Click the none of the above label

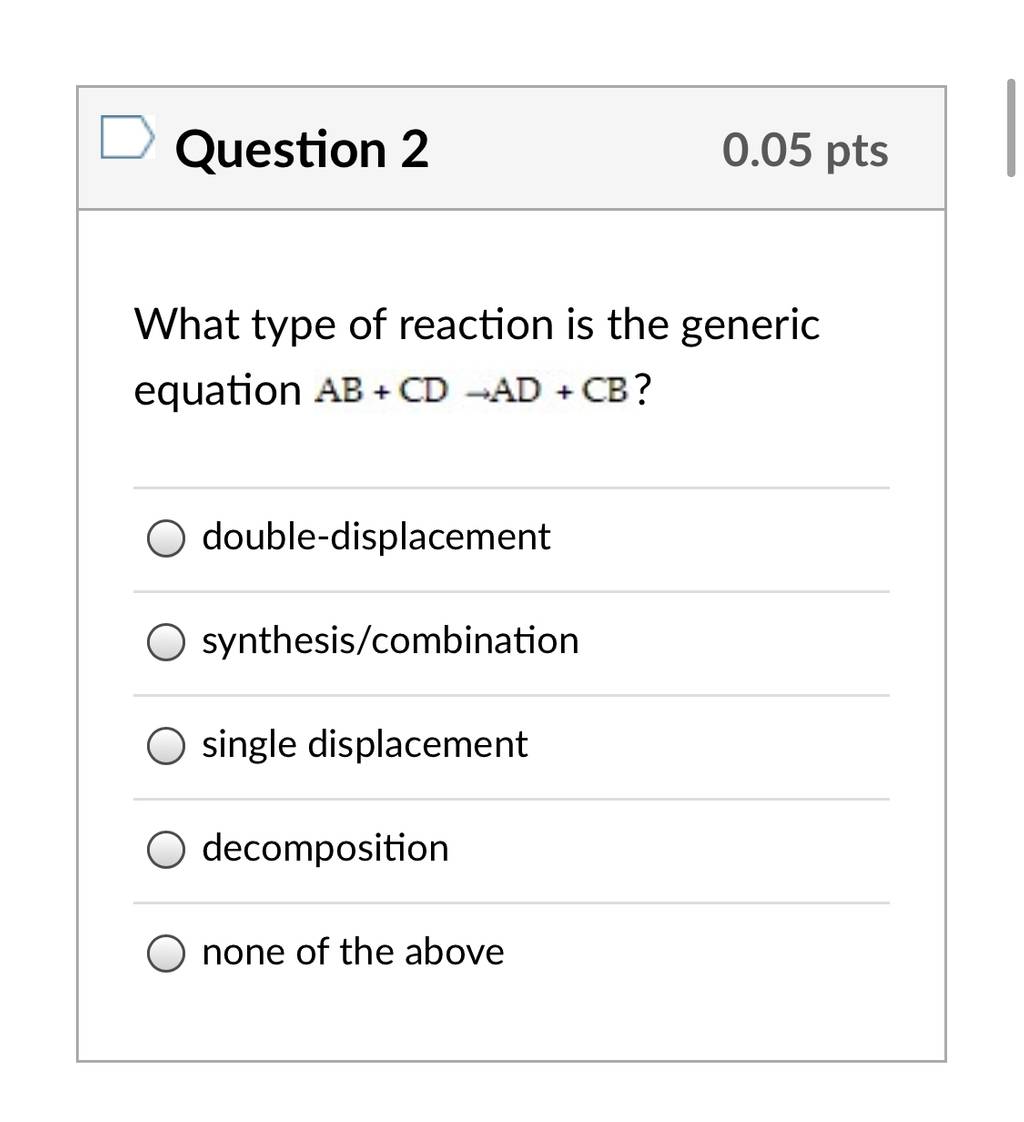pyautogui.click(x=353, y=952)
